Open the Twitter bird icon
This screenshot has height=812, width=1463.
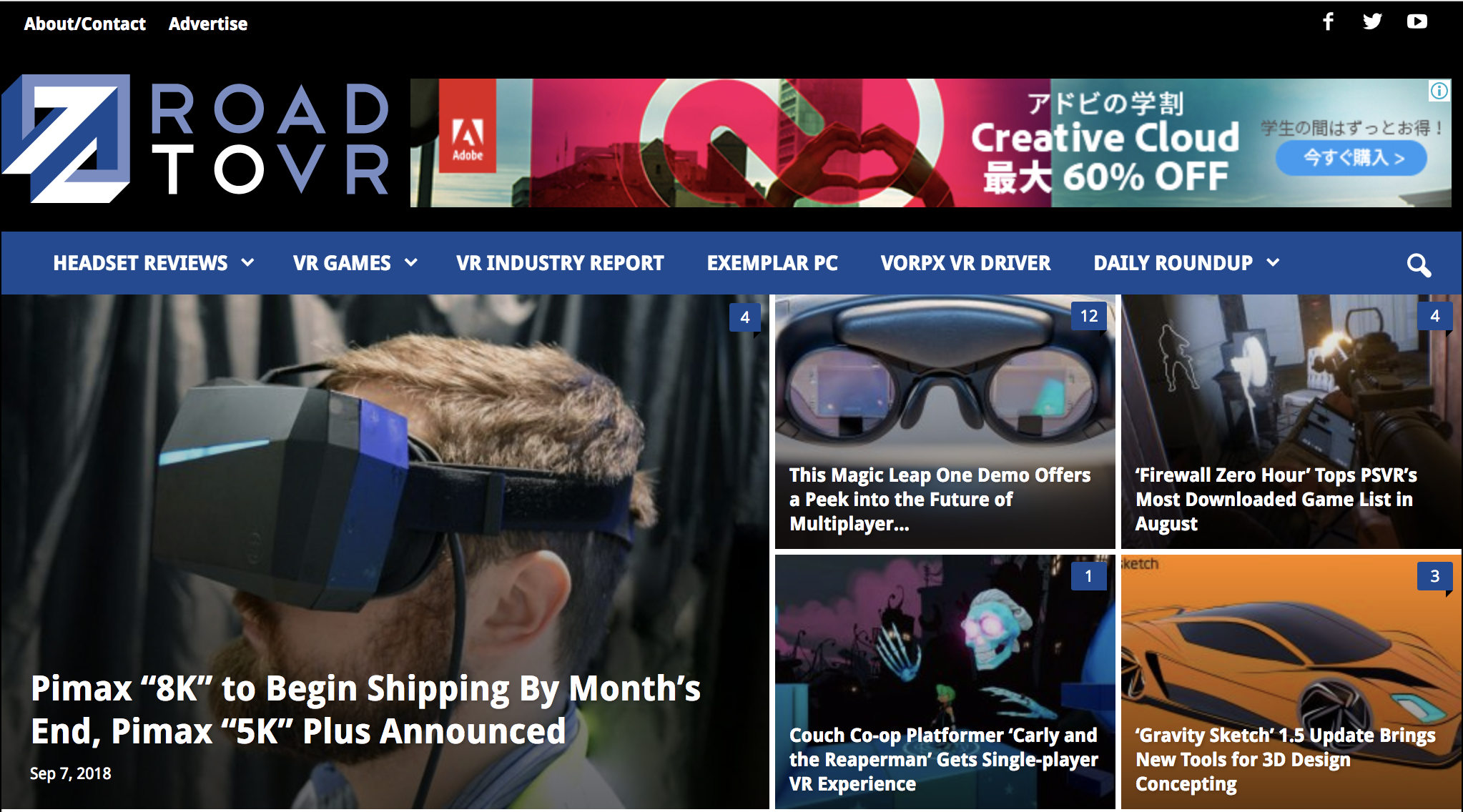[x=1372, y=21]
